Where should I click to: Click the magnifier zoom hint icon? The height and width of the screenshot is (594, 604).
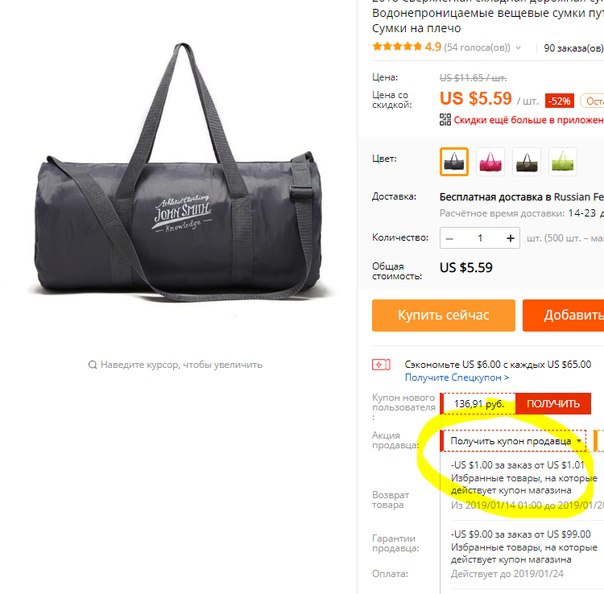click(92, 364)
